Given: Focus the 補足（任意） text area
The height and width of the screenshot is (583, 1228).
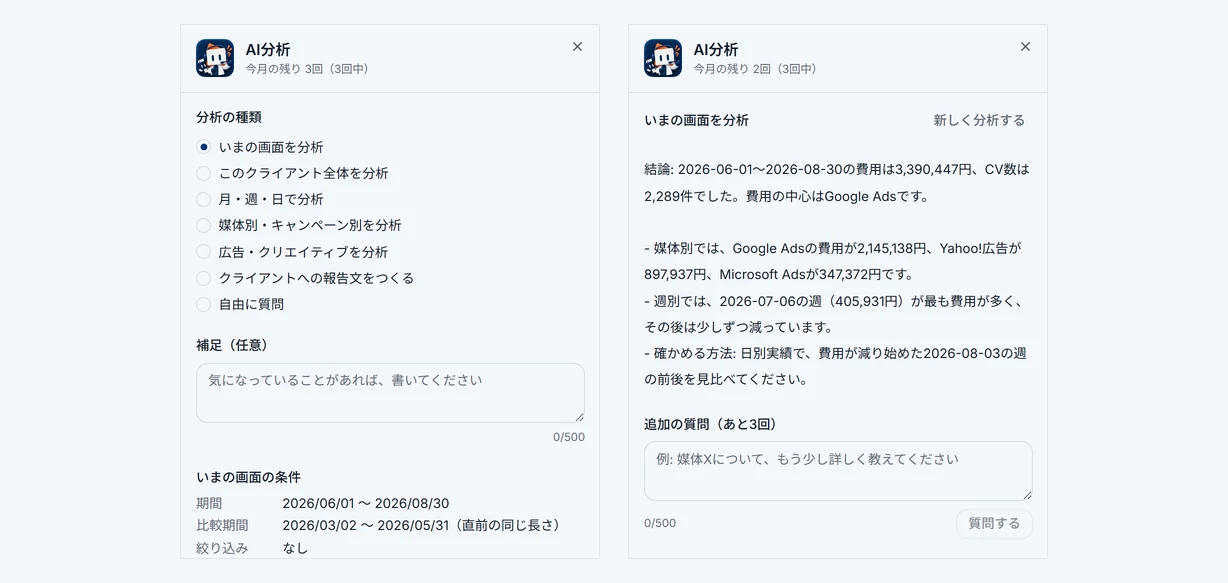Looking at the screenshot, I should (390, 393).
